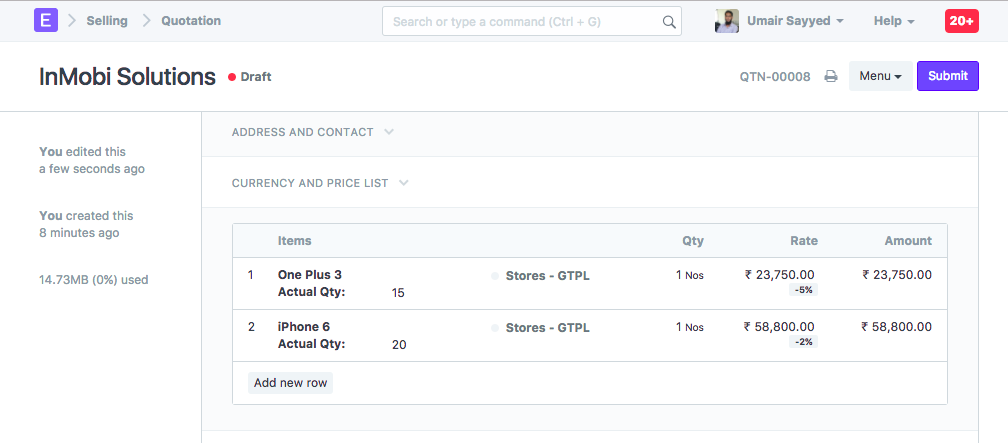Click the search magnifier icon
1008x443 pixels.
tap(669, 21)
